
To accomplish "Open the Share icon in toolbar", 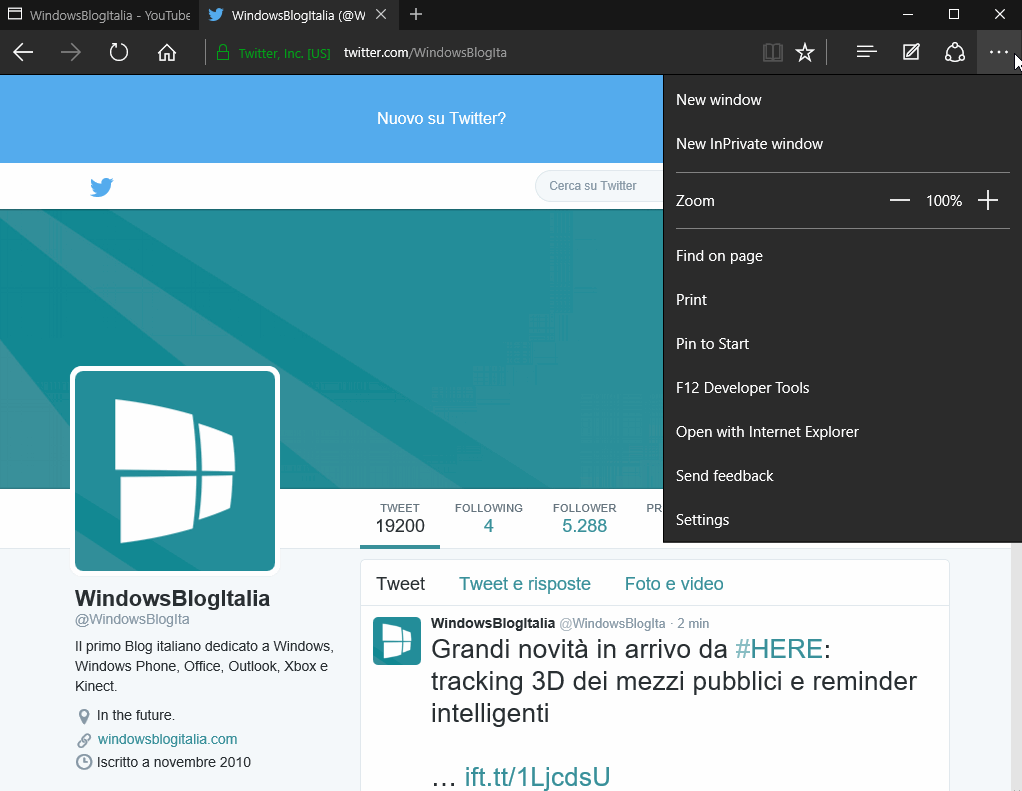I will point(954,52).
